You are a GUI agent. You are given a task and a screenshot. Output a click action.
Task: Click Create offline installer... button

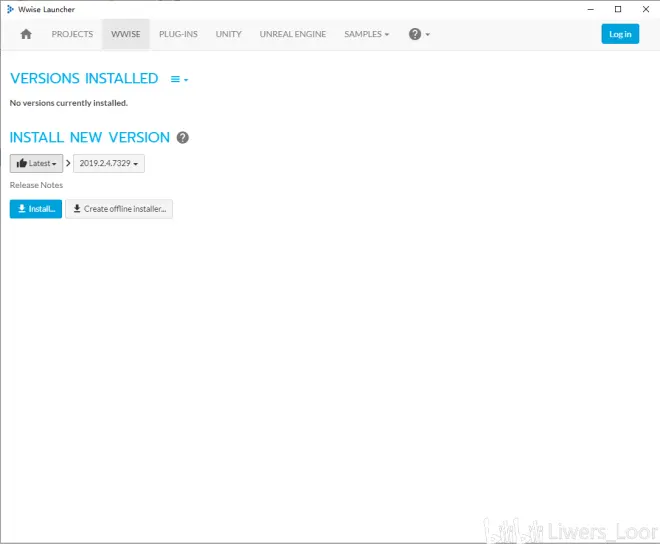coord(119,209)
